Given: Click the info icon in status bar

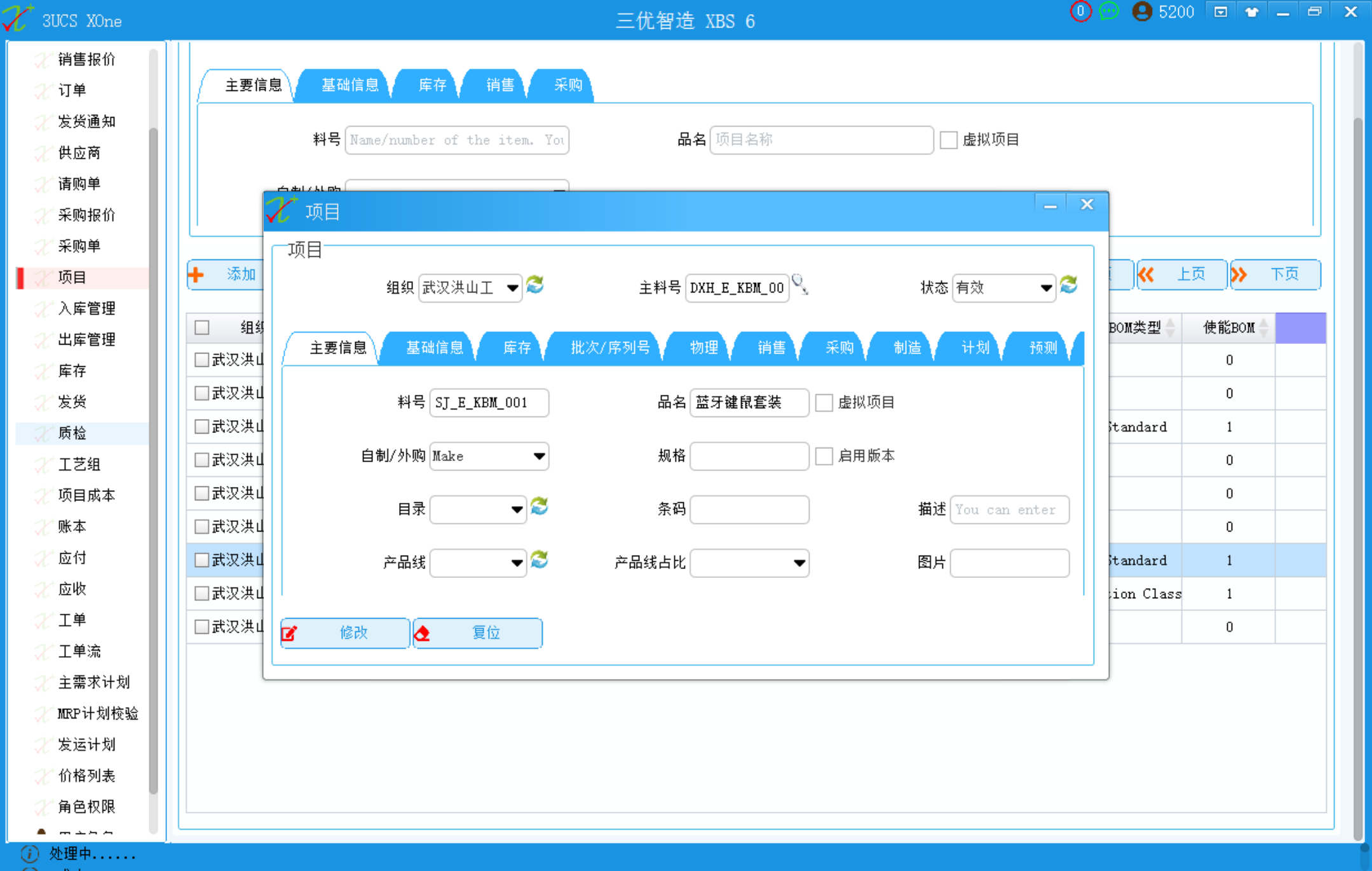Looking at the screenshot, I should pos(30,853).
